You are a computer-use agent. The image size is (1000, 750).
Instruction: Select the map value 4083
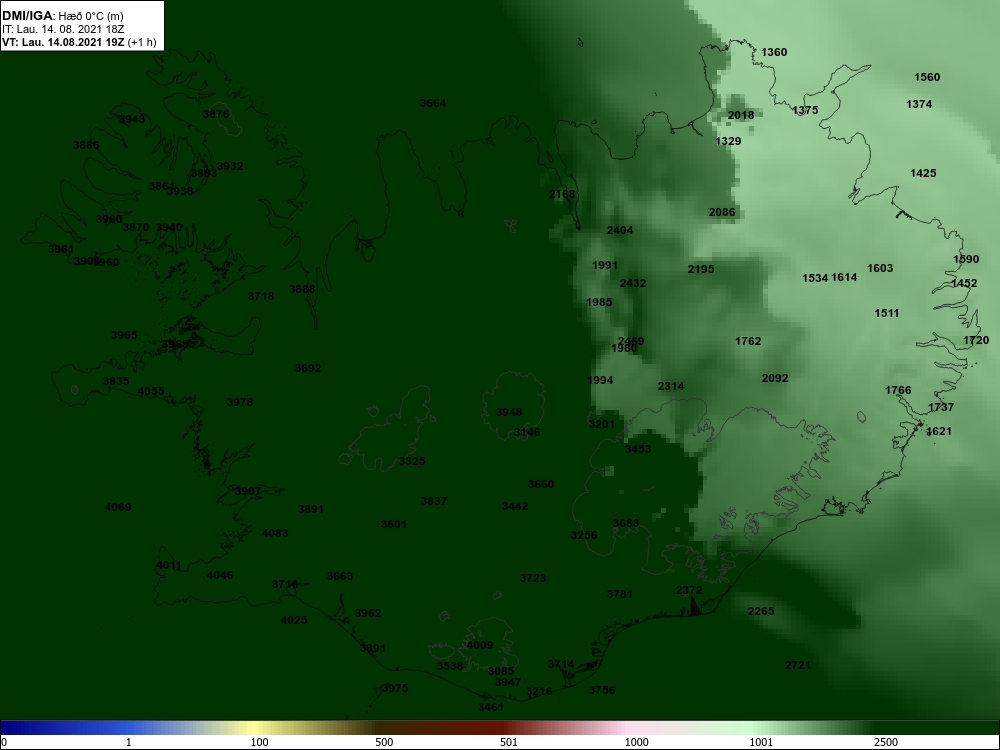(x=275, y=533)
